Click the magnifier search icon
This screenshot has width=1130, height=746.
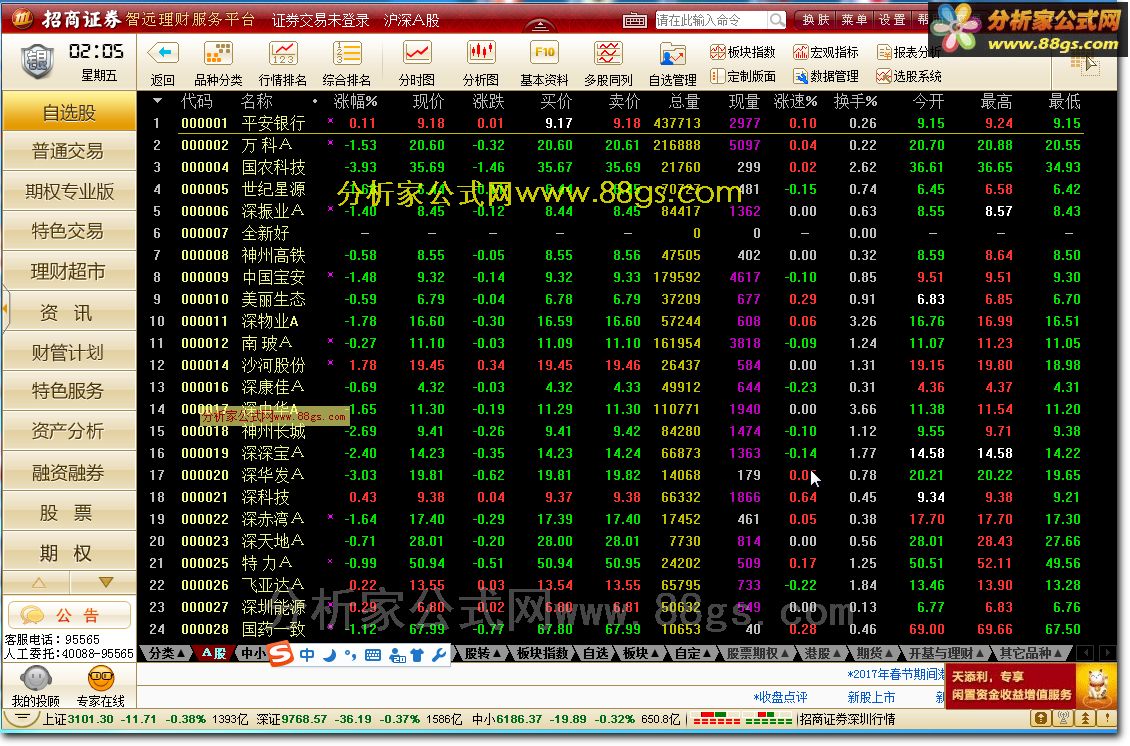(776, 19)
